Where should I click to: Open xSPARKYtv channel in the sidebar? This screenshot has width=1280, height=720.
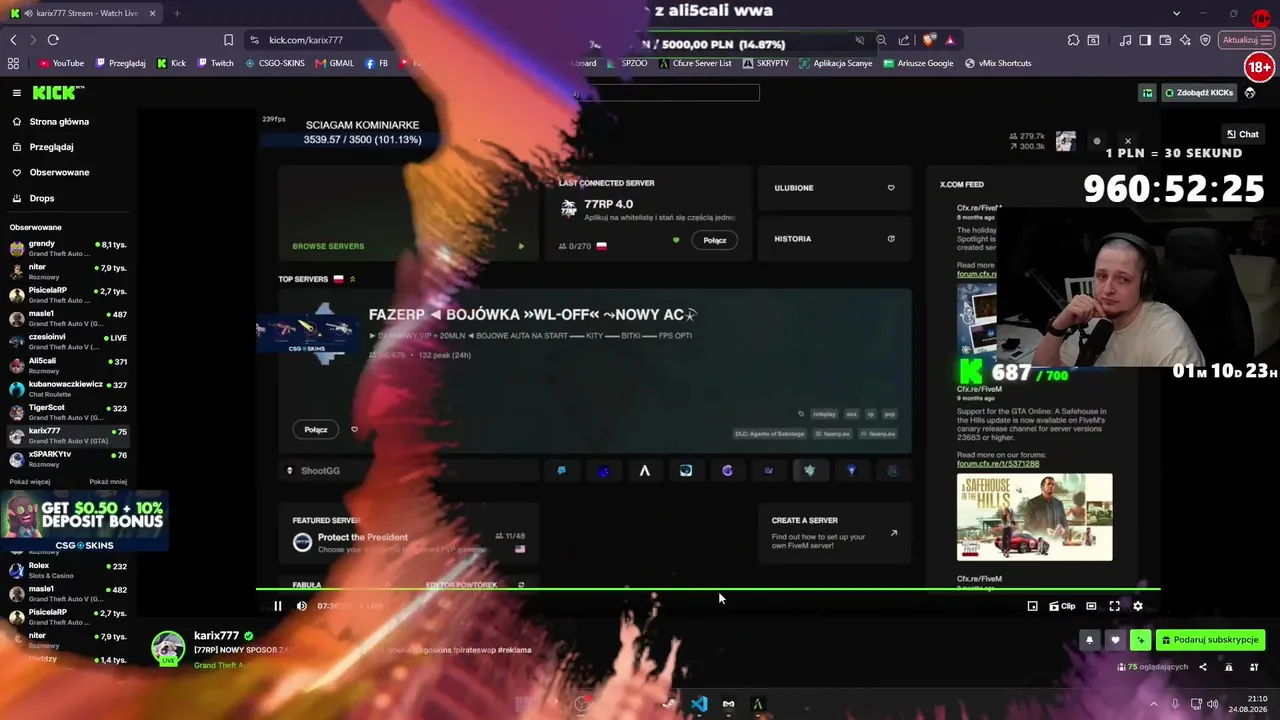pyautogui.click(x=68, y=458)
